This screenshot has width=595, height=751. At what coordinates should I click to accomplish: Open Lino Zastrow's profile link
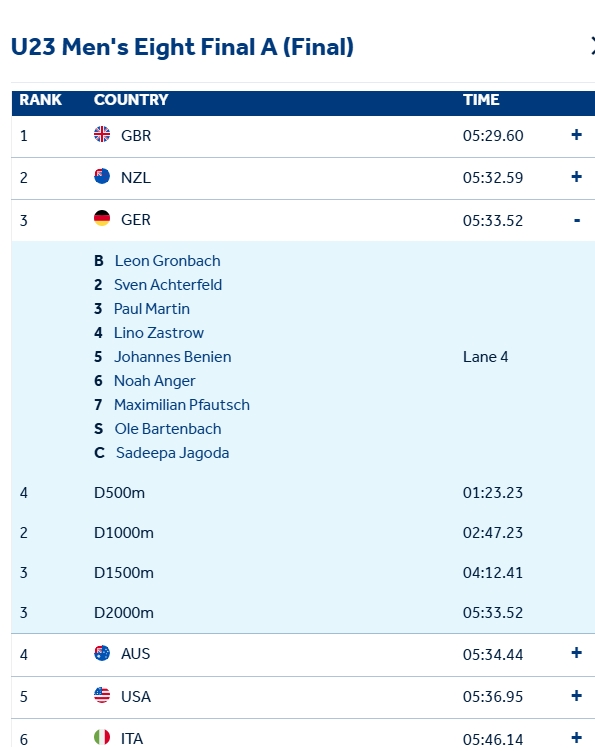click(159, 333)
